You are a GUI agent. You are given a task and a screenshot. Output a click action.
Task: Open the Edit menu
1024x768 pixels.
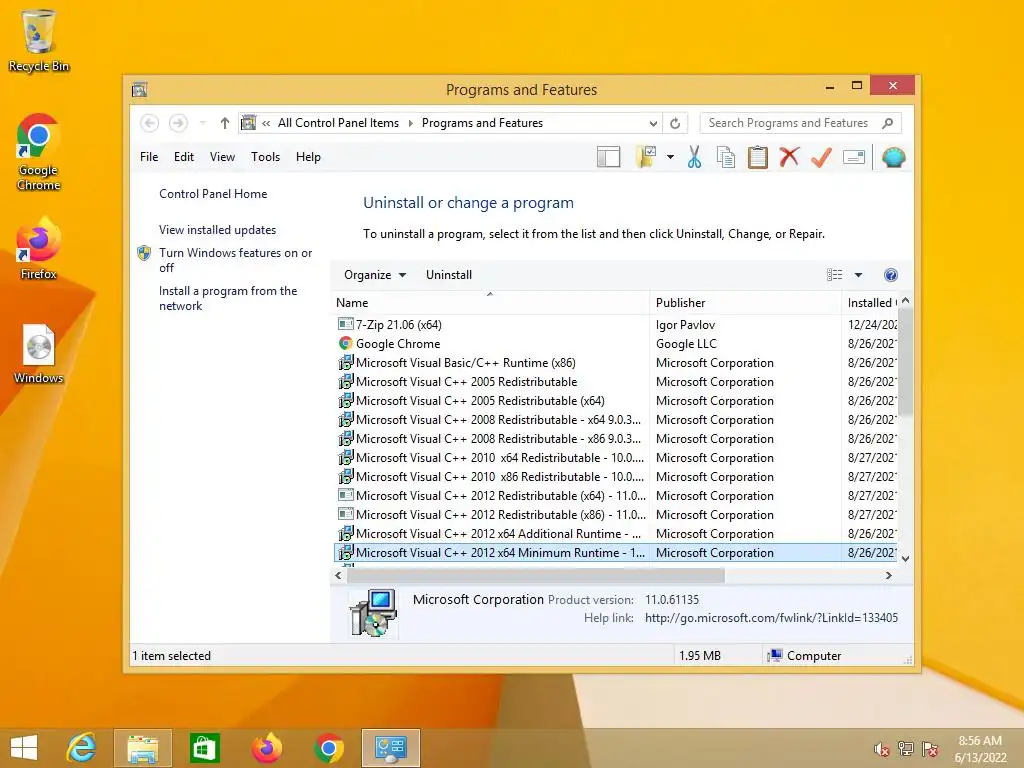tap(184, 157)
